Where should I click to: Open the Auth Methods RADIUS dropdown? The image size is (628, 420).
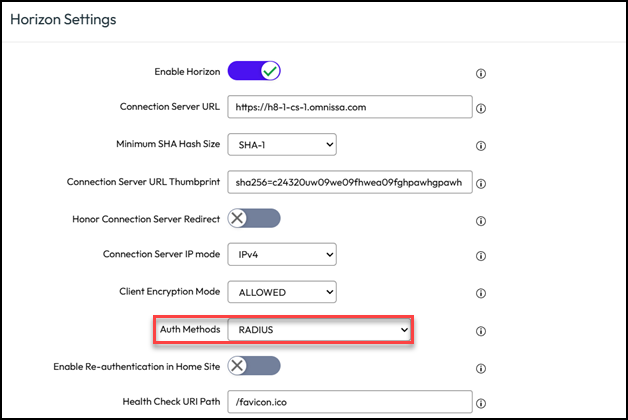tap(320, 329)
